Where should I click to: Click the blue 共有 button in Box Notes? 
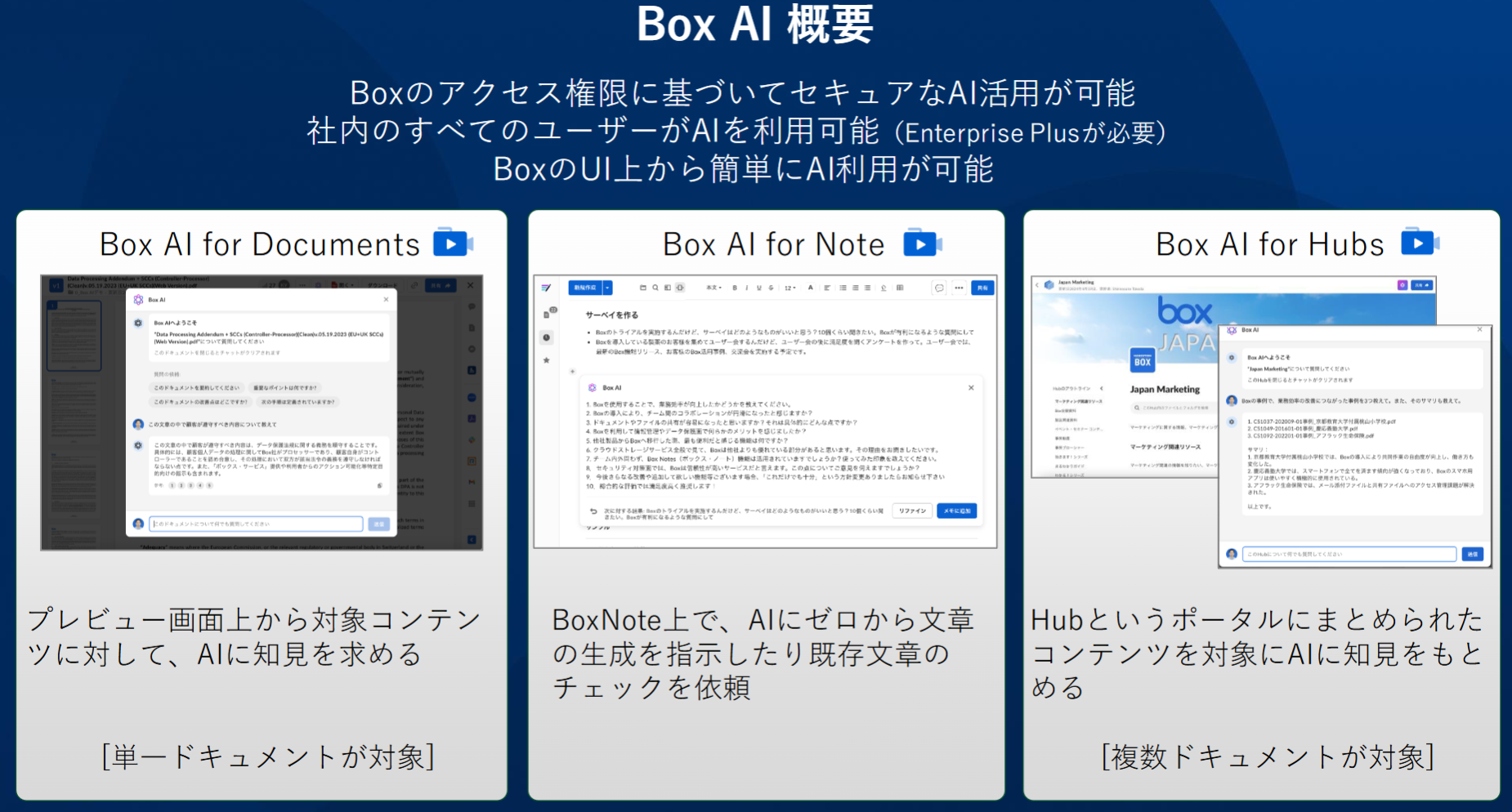pyautogui.click(x=982, y=288)
